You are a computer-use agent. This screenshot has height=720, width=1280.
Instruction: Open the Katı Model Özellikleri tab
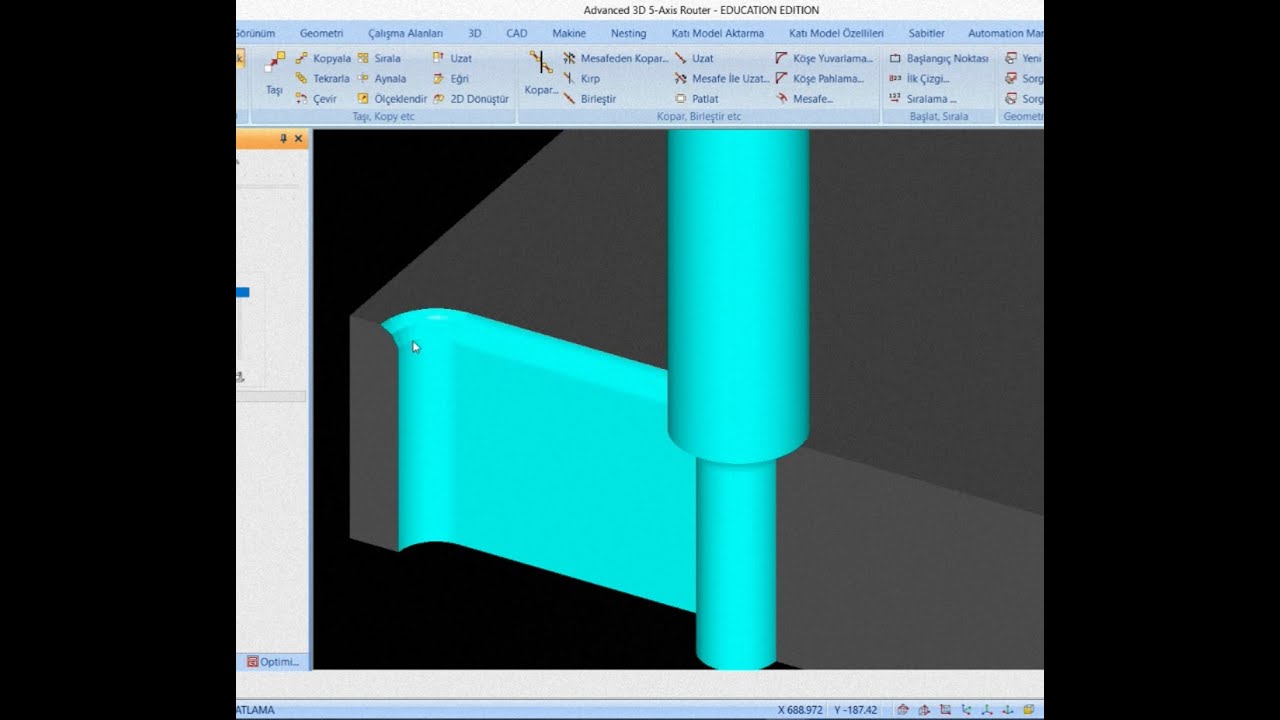click(x=836, y=33)
